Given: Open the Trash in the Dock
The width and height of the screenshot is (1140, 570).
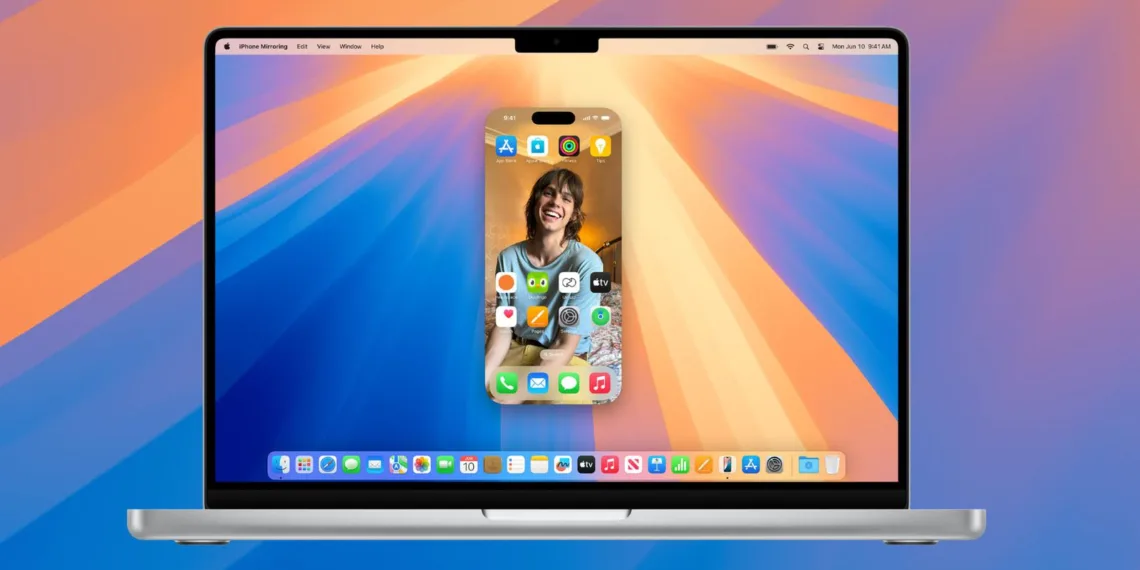Looking at the screenshot, I should (x=832, y=465).
